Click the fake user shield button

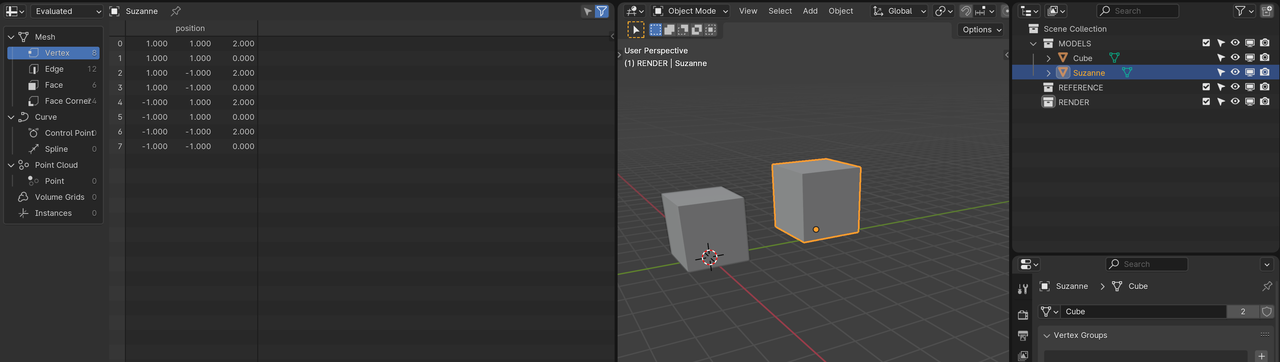click(x=1267, y=312)
